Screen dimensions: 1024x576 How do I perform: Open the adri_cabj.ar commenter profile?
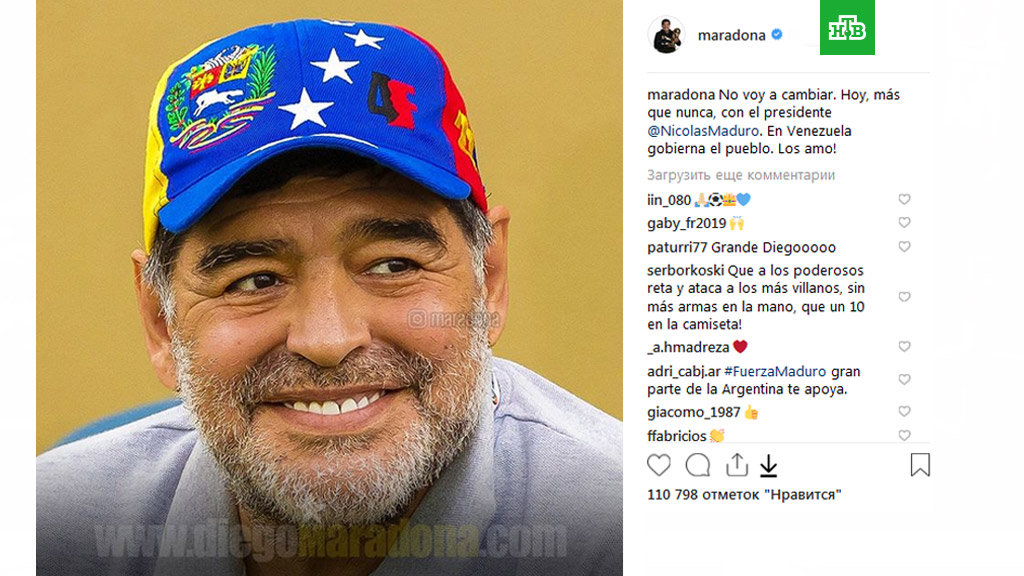[x=684, y=372]
